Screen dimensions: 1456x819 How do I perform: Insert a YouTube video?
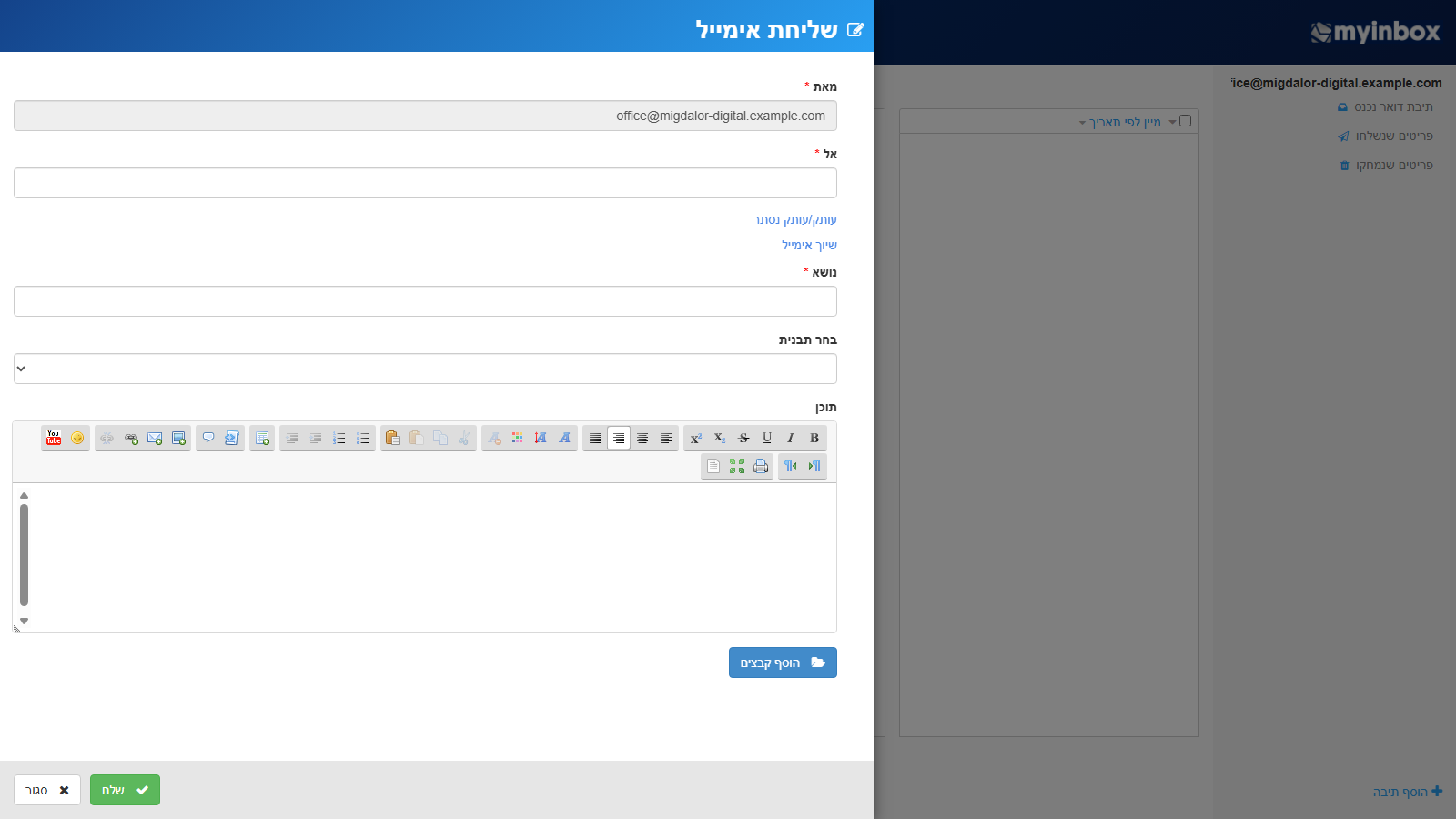54,438
